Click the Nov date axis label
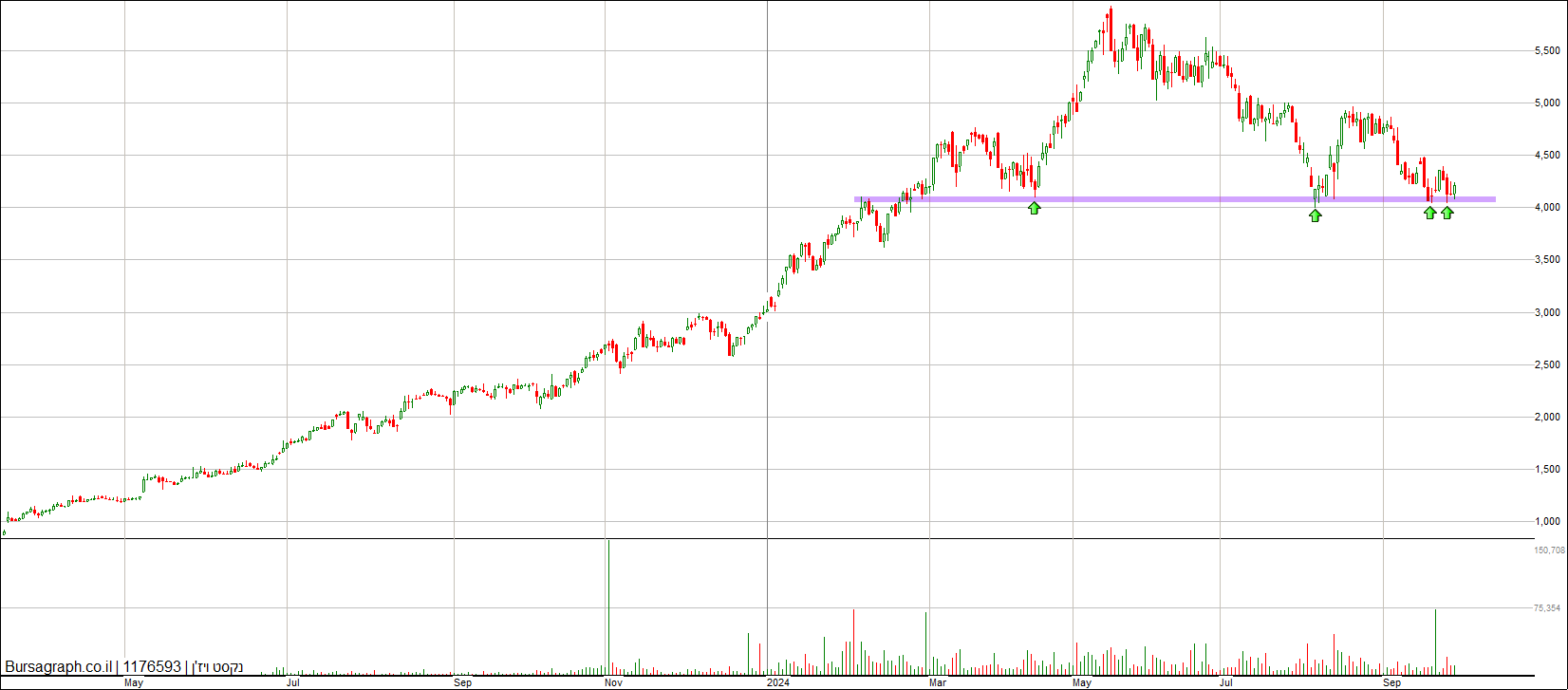1568x690 pixels. click(613, 682)
